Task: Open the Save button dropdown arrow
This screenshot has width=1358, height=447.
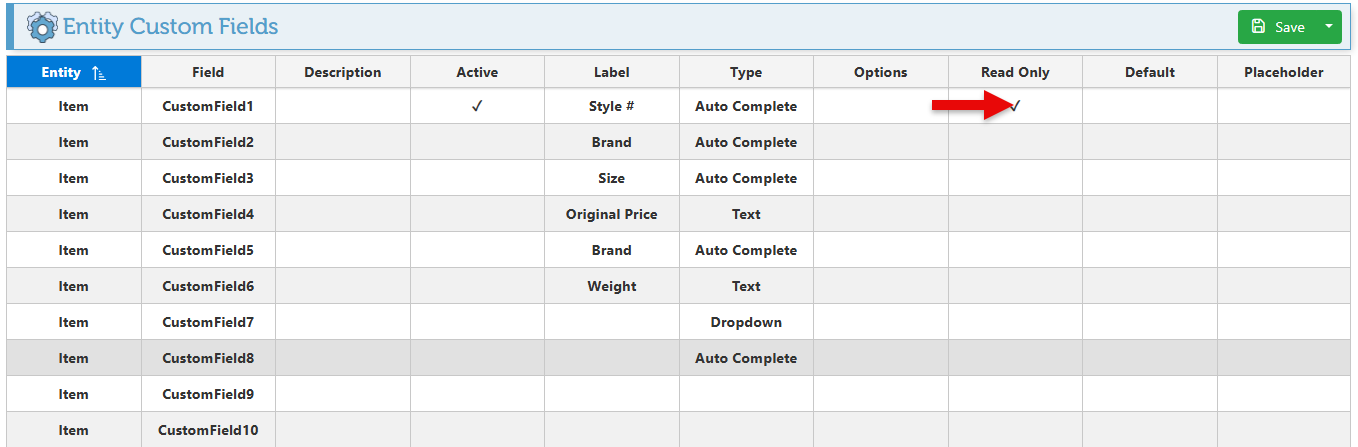Action: coord(1328,27)
